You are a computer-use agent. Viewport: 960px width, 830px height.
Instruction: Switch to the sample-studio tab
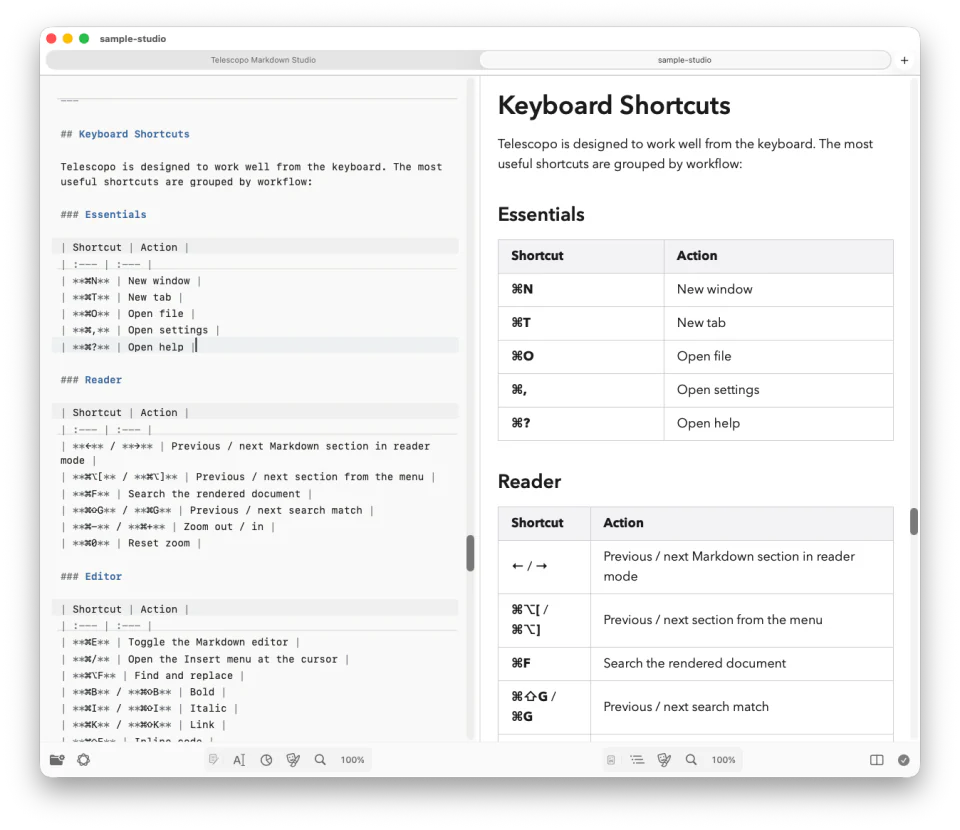click(684, 60)
